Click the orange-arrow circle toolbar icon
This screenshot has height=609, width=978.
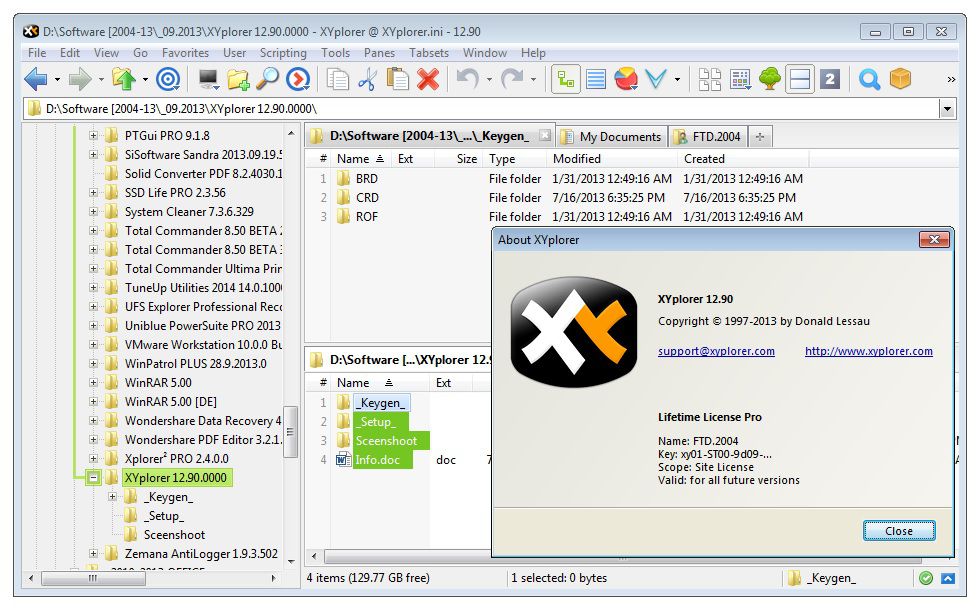pyautogui.click(x=298, y=79)
